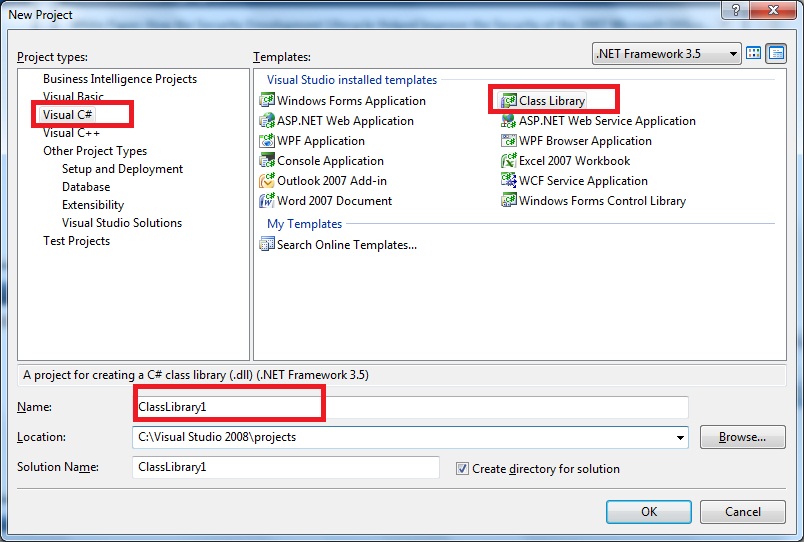Select Database project type
The height and width of the screenshot is (542, 804).
[x=86, y=187]
